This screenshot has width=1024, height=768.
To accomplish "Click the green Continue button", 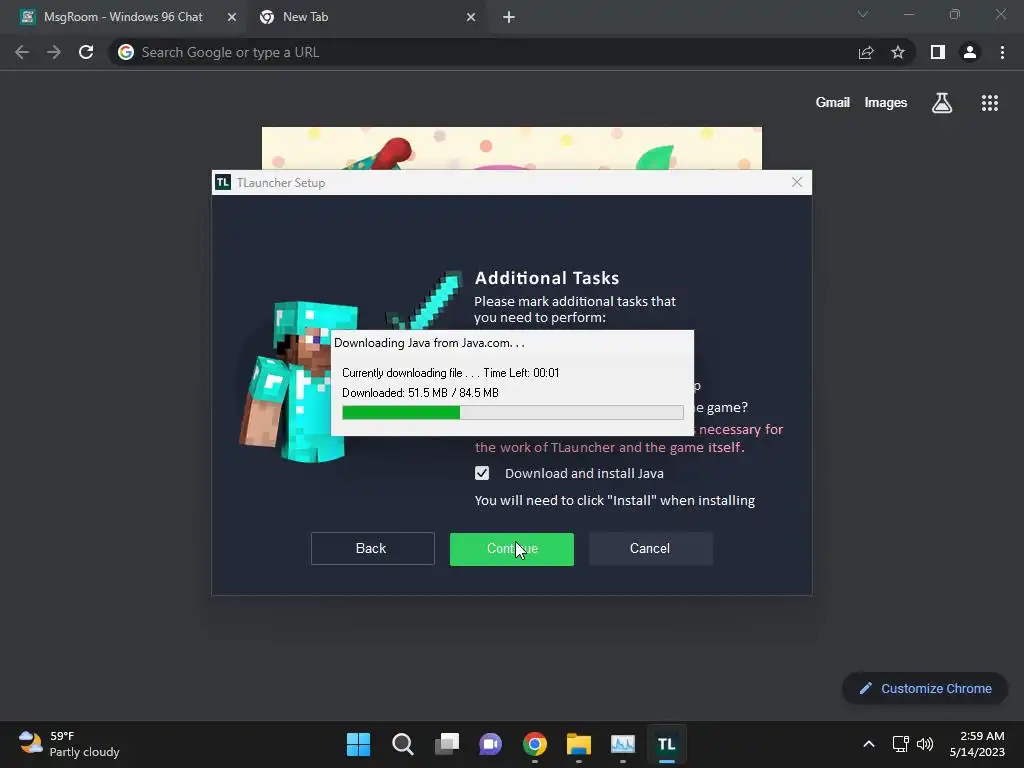I will [x=511, y=549].
